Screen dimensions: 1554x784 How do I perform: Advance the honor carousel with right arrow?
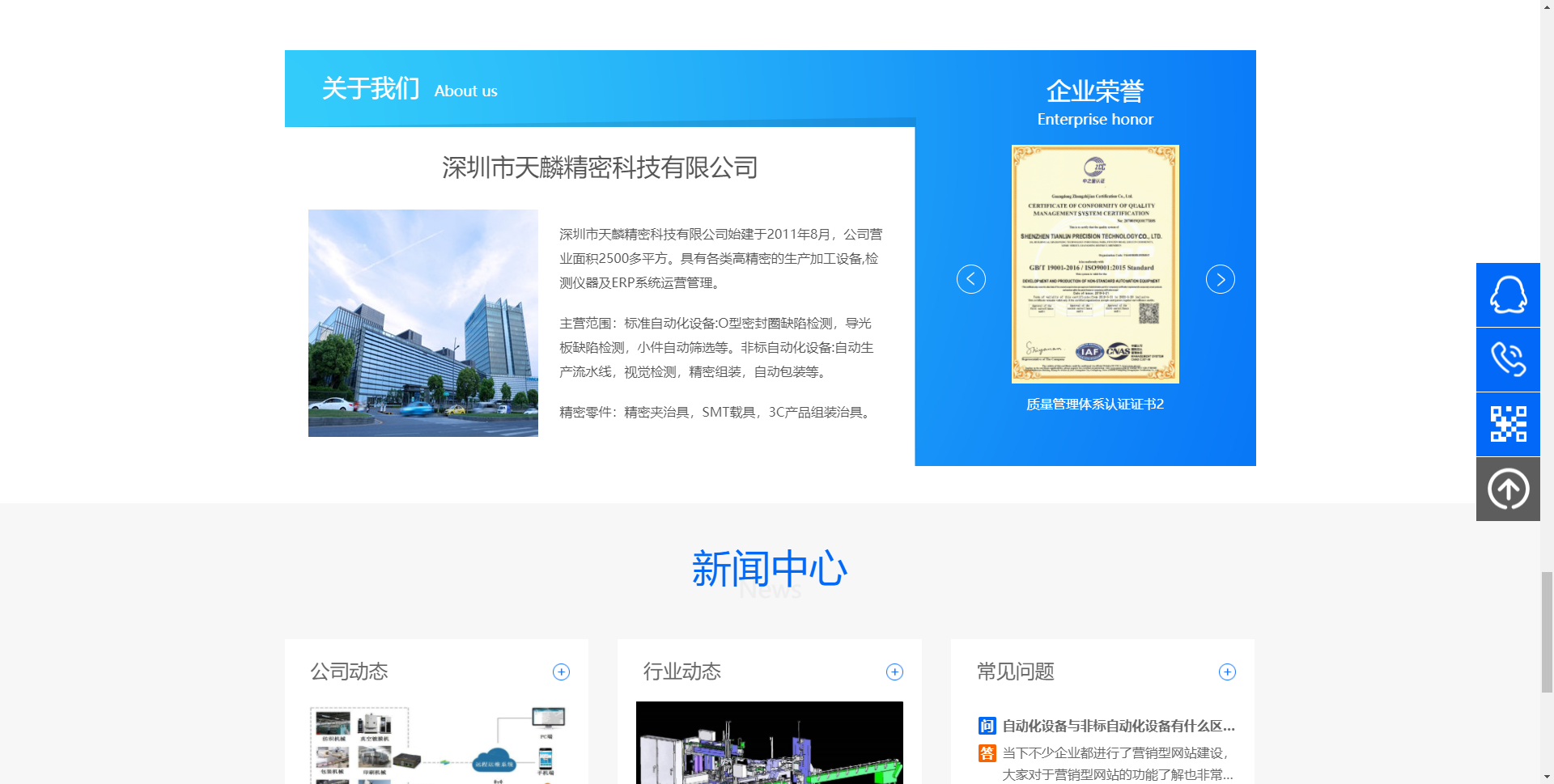(1220, 278)
